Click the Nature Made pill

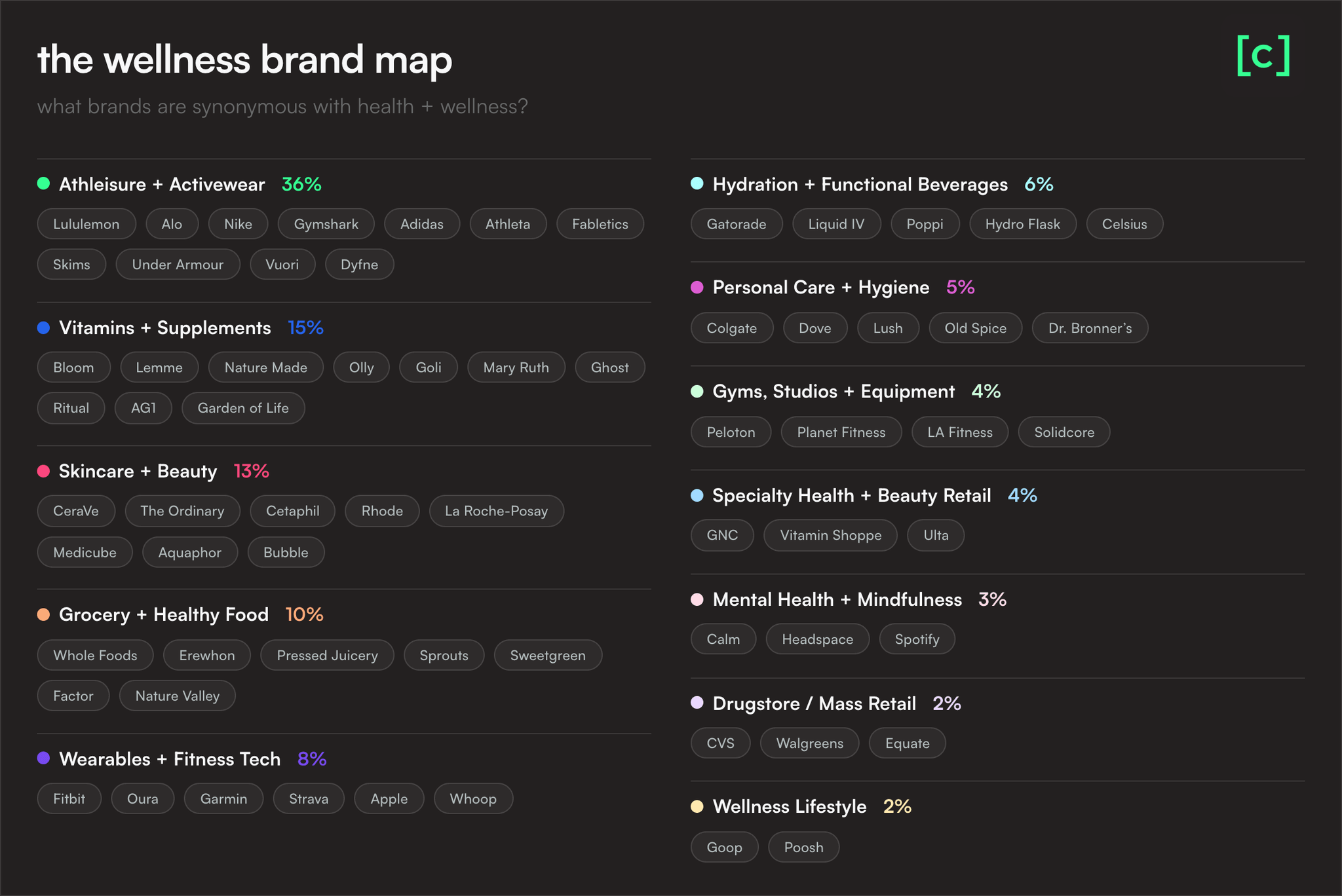(266, 367)
